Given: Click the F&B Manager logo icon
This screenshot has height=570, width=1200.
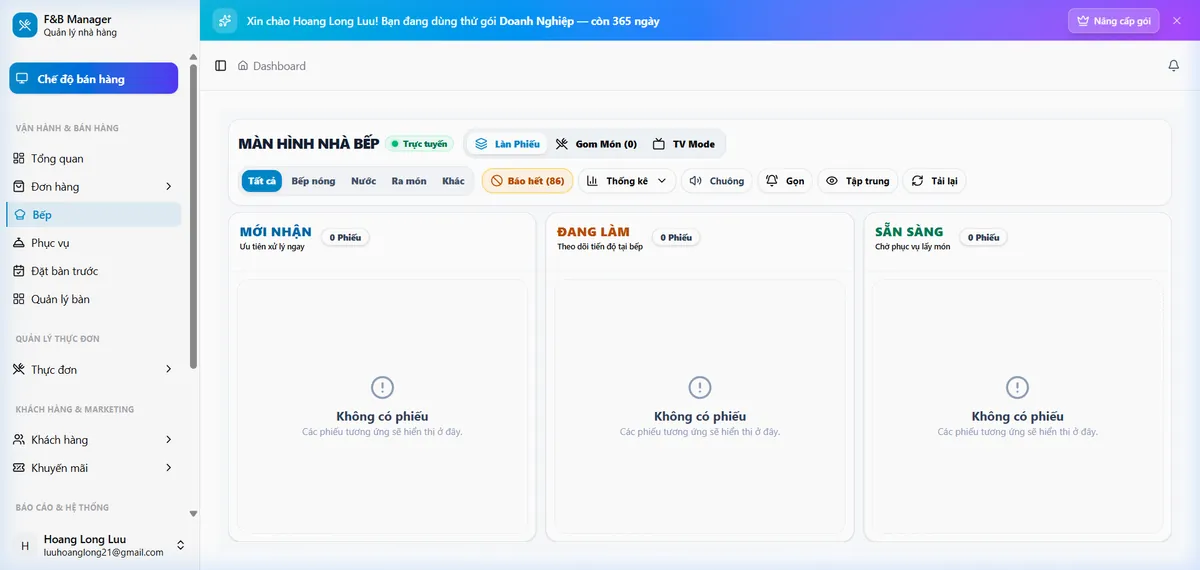Looking at the screenshot, I should point(24,25).
